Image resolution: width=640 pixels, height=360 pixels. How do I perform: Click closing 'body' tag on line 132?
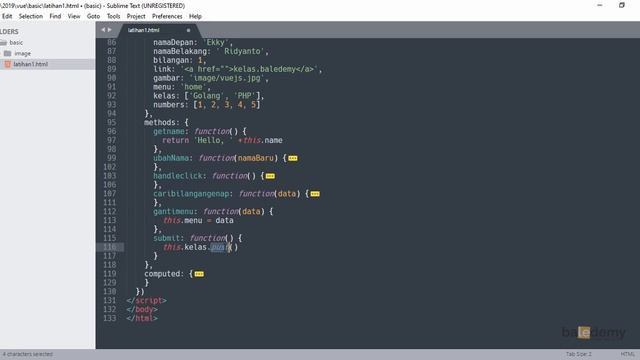pos(144,310)
